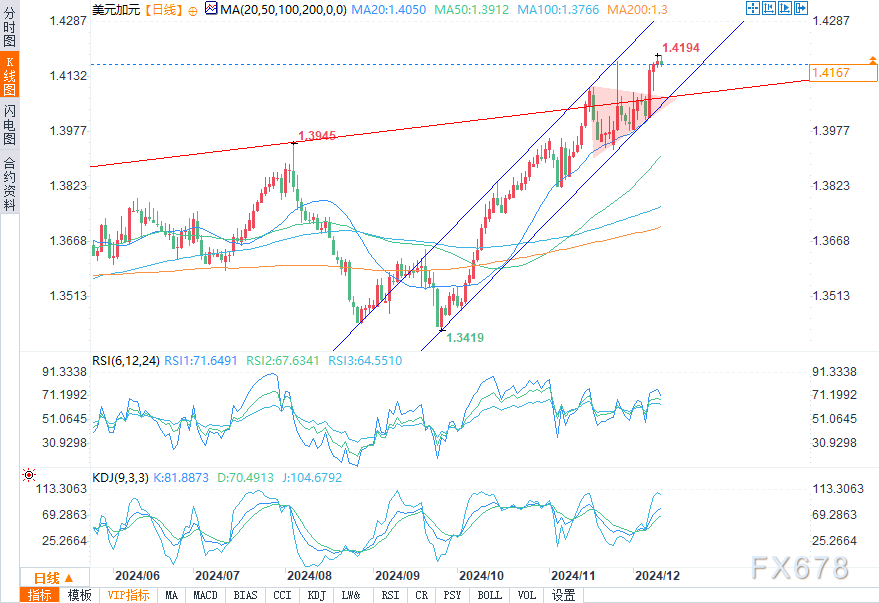Image resolution: width=879 pixels, height=603 pixels.
Task: Apply the BIAS indicator
Action: click(245, 595)
